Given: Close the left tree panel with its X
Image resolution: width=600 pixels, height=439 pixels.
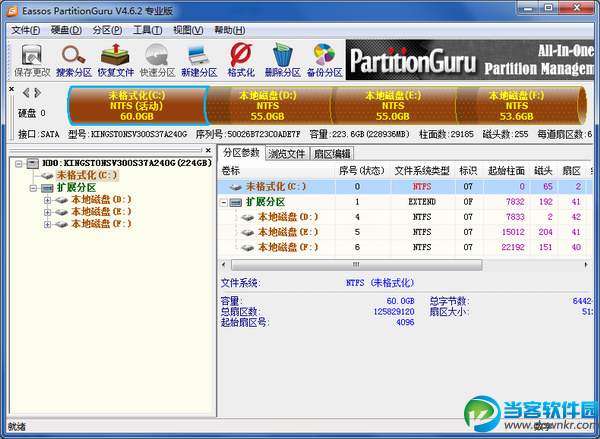Looking at the screenshot, I should click(208, 150).
